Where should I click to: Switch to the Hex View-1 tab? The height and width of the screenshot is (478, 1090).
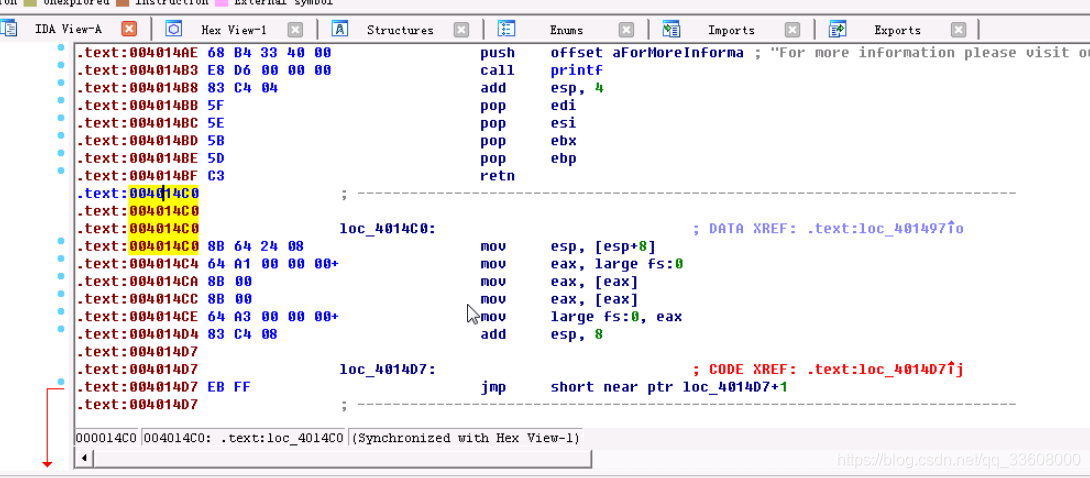point(233,30)
